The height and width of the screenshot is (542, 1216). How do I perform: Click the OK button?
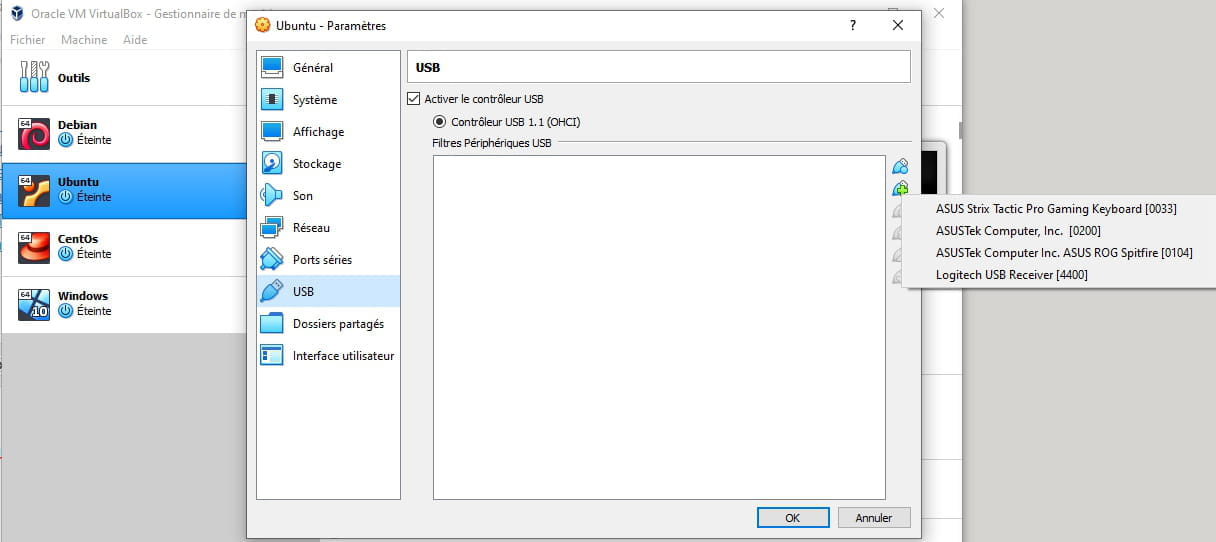pos(793,518)
